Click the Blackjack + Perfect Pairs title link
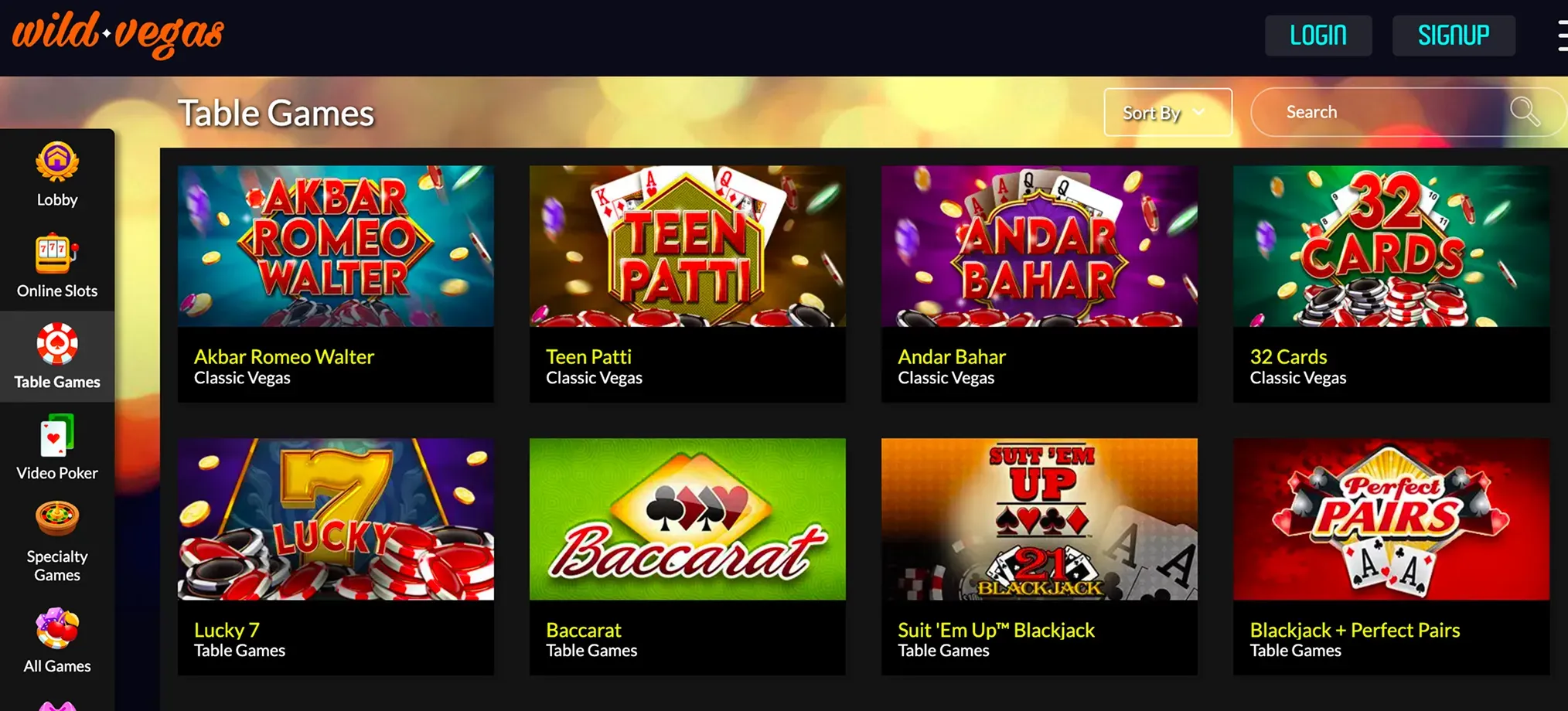The width and height of the screenshot is (1568, 711). [x=1355, y=630]
